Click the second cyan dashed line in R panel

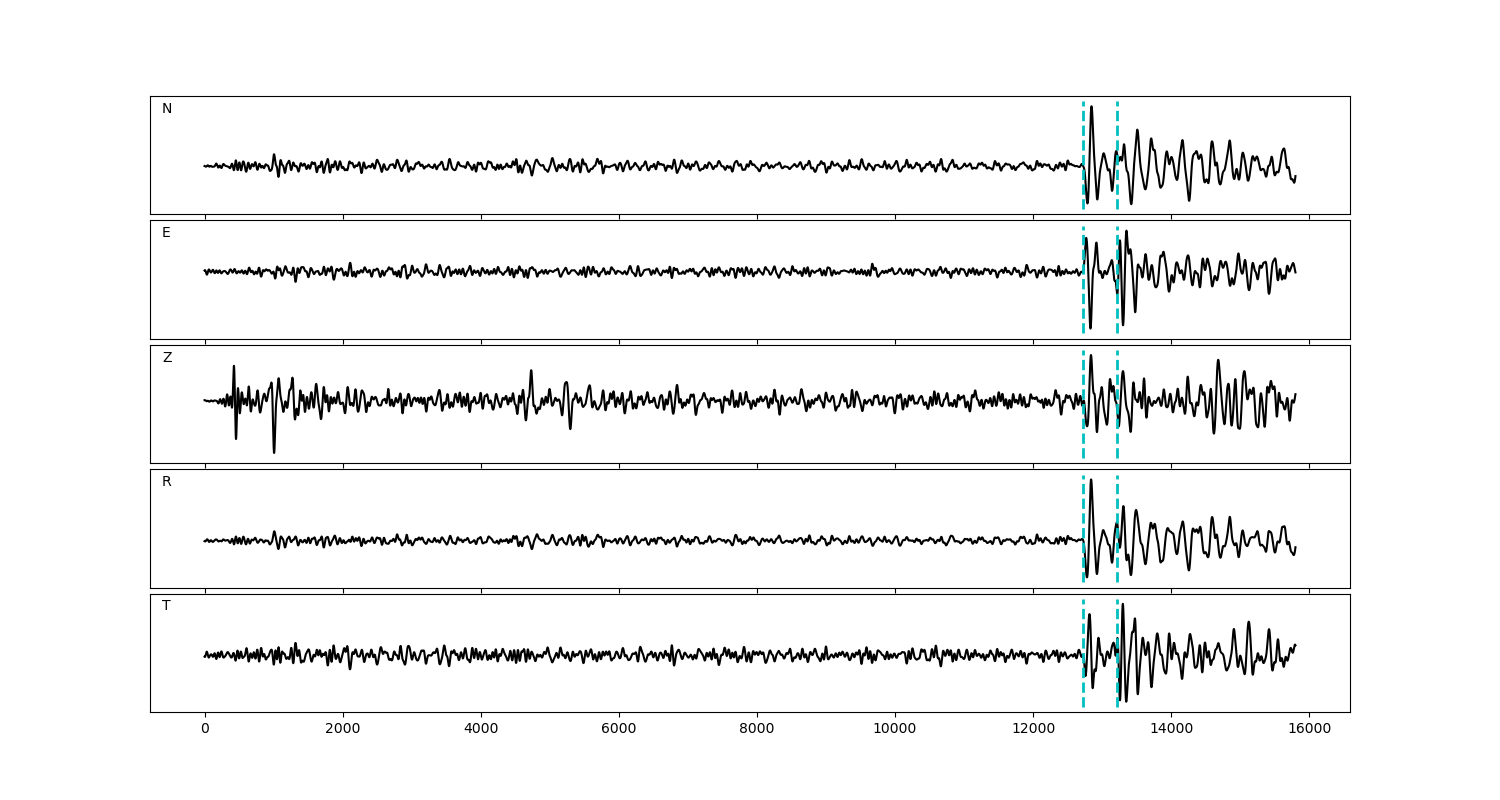[x=1117, y=500]
